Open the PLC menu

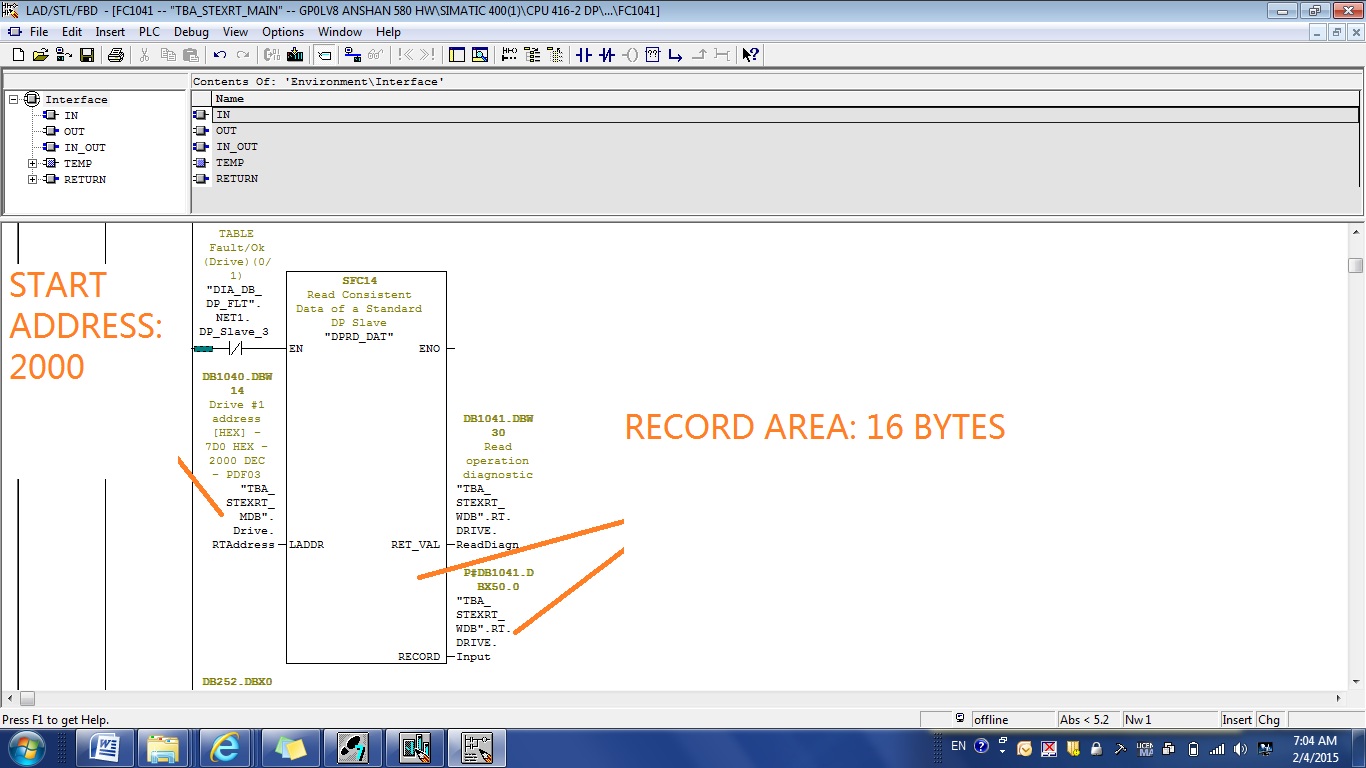coord(149,32)
